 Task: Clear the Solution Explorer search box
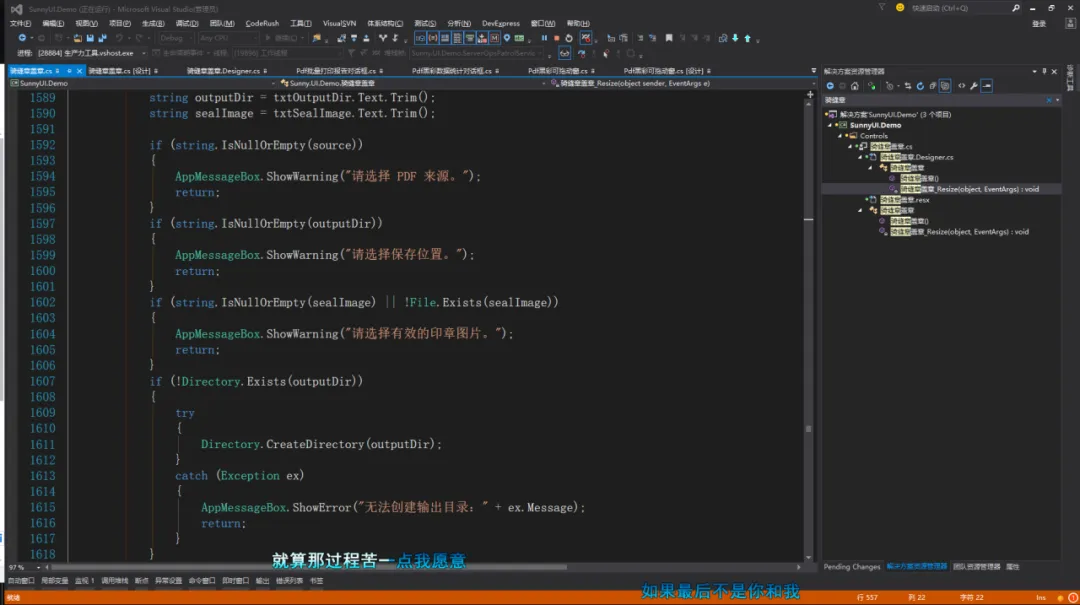click(x=1049, y=101)
